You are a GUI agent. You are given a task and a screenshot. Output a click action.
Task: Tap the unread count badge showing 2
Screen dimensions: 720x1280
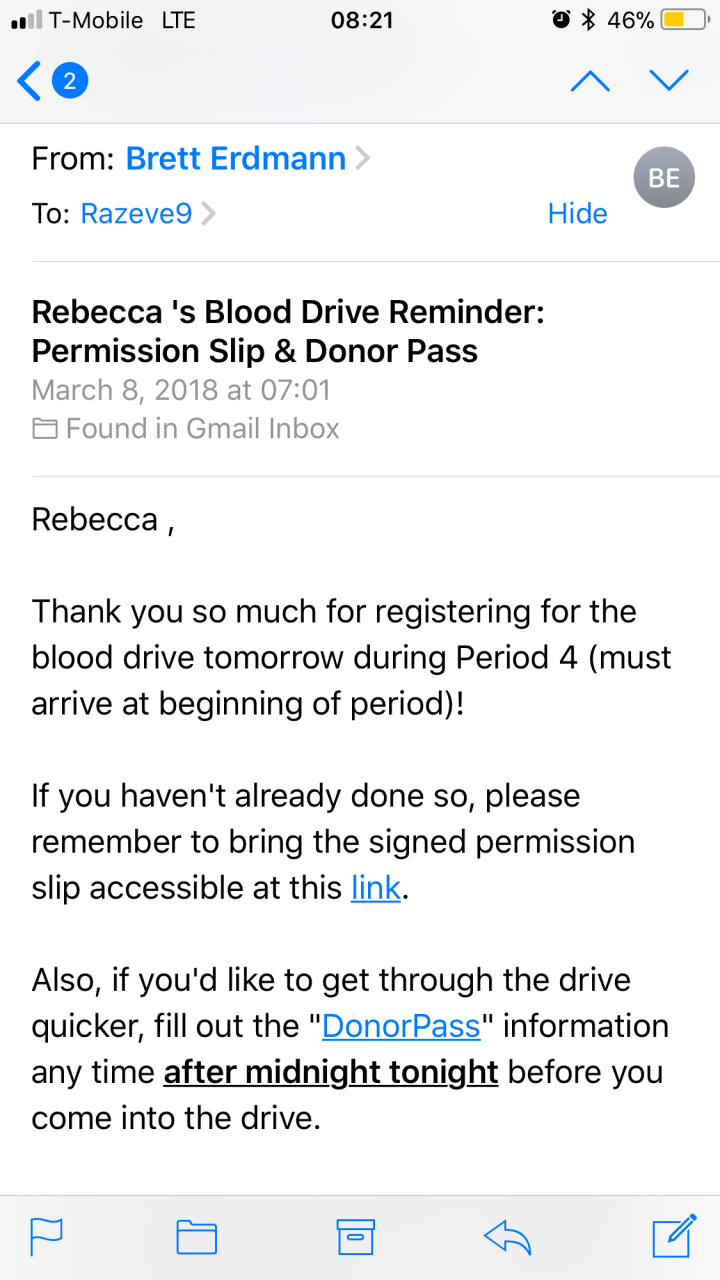click(69, 81)
